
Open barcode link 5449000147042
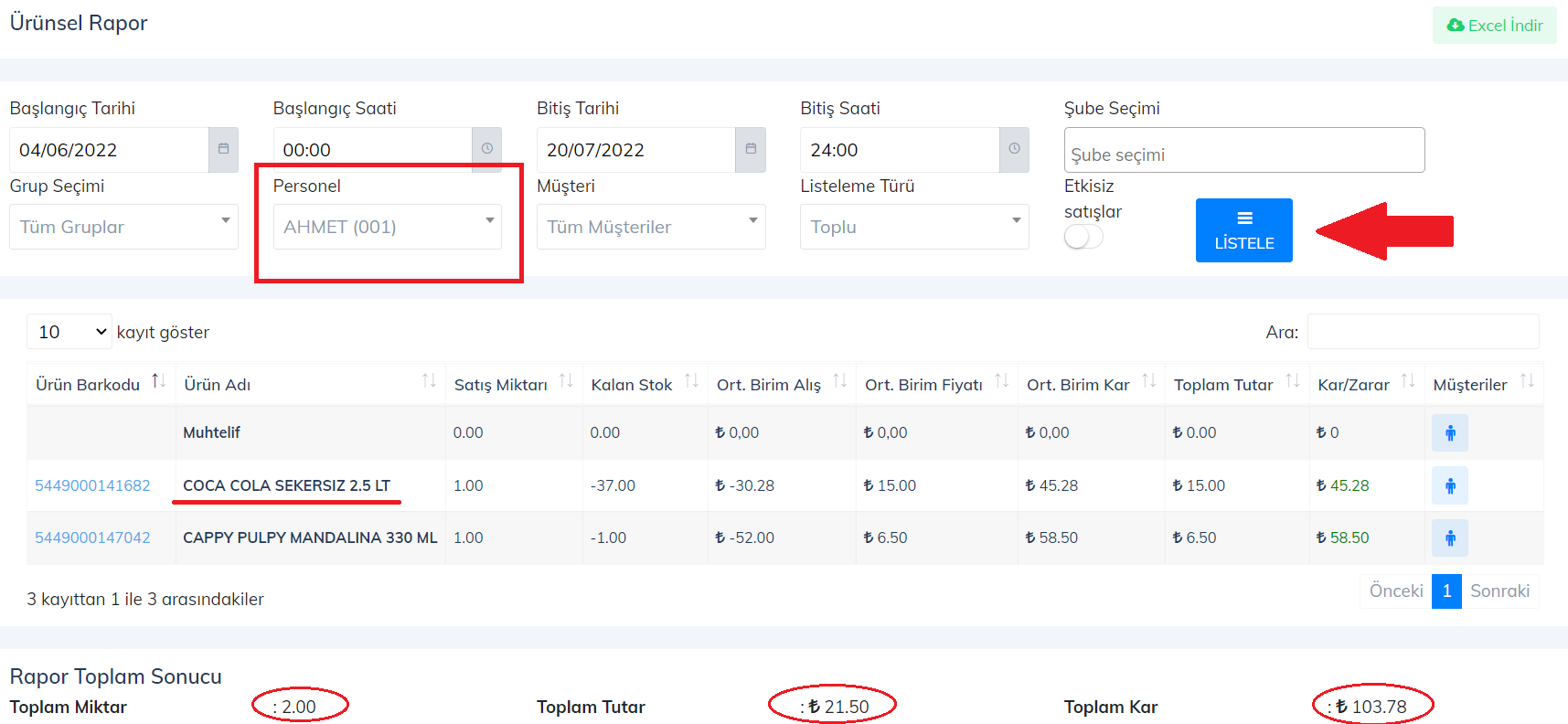[x=92, y=538]
